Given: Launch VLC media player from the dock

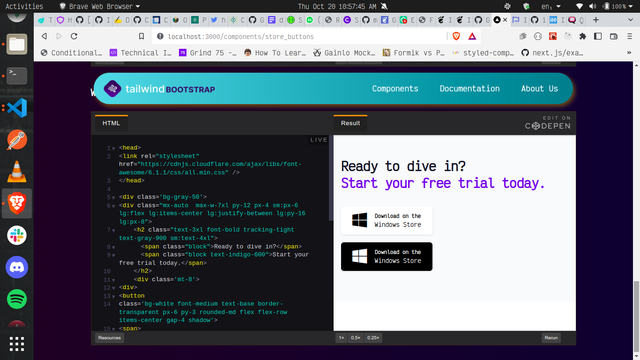Looking at the screenshot, I should coord(17,171).
